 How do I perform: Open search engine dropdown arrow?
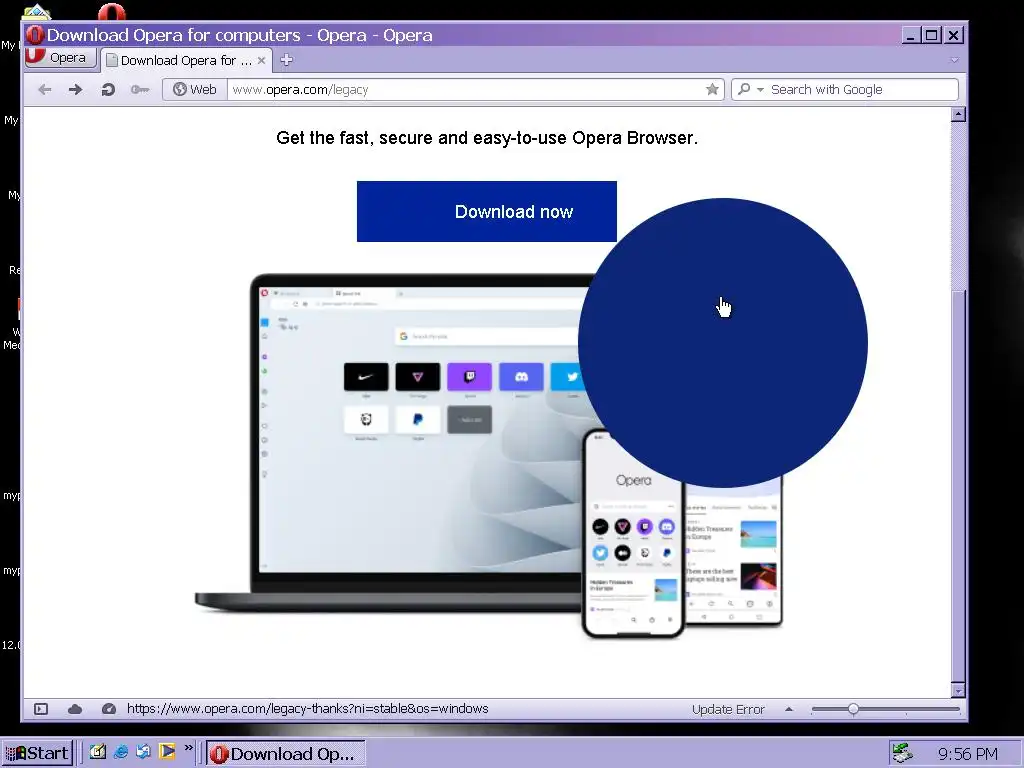click(x=760, y=90)
